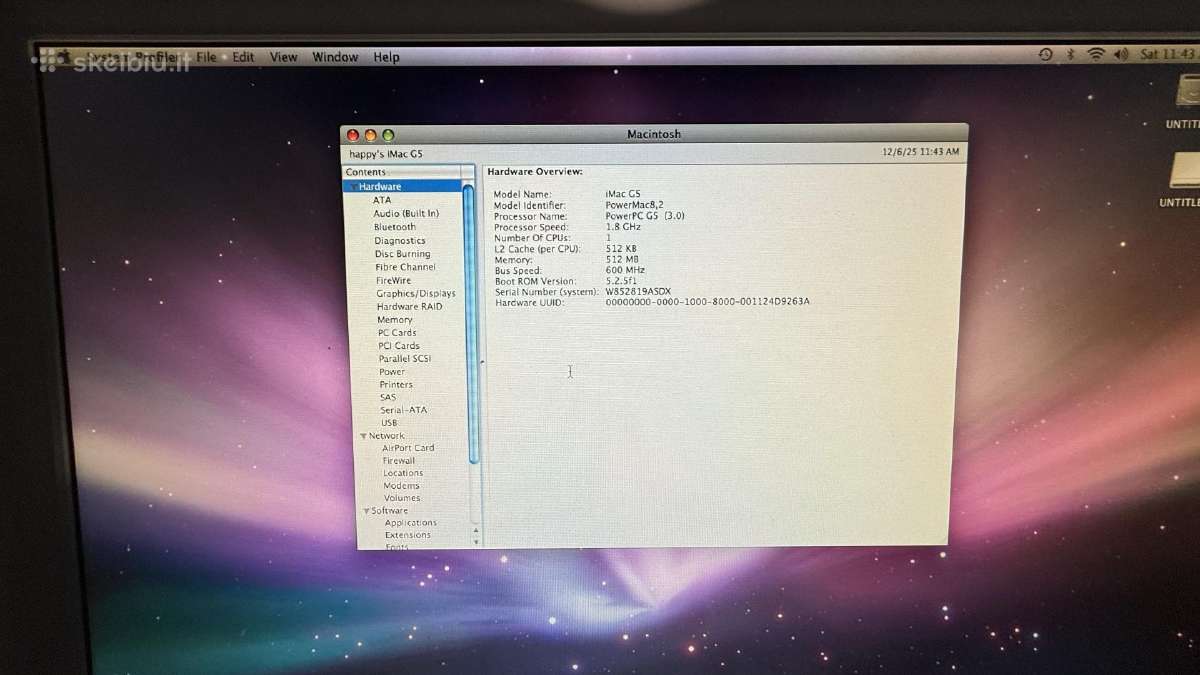Select the PCI Cards entry
Screen dimensions: 1200x675
point(399,346)
